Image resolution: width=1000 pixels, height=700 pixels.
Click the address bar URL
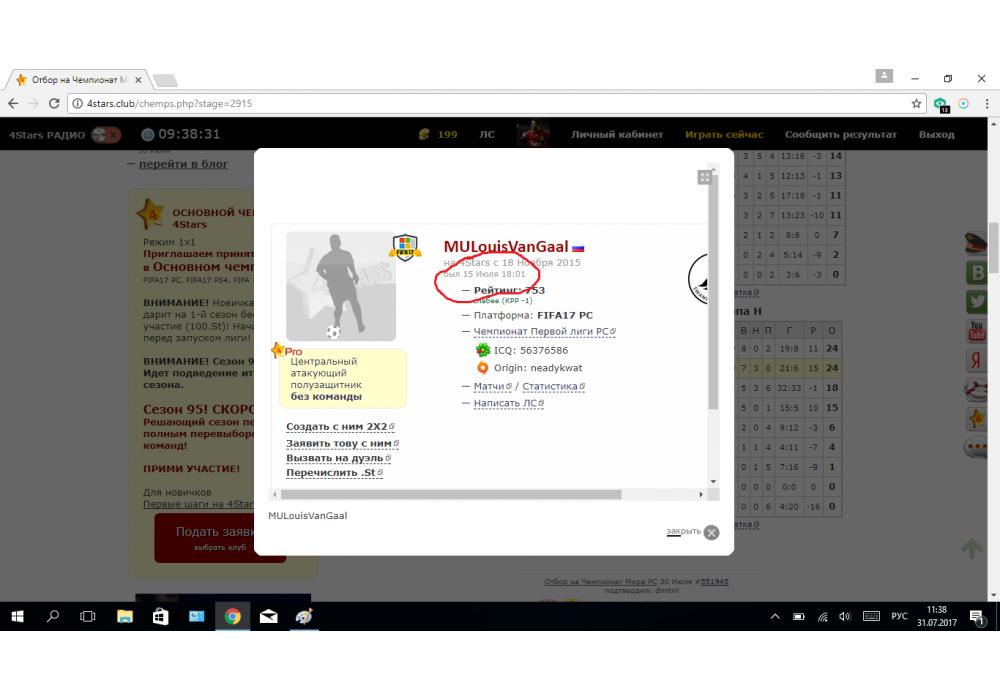click(x=169, y=103)
